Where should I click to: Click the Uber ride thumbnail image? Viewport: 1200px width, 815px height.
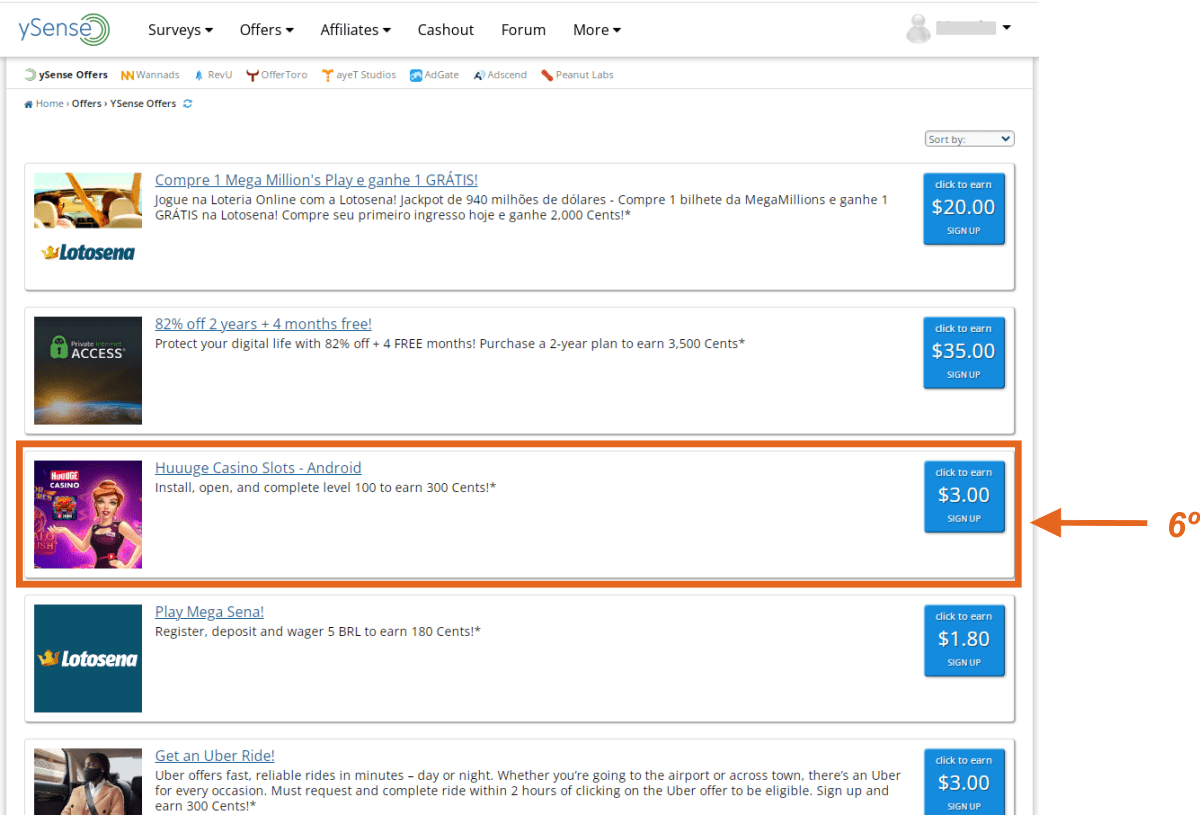pos(88,781)
